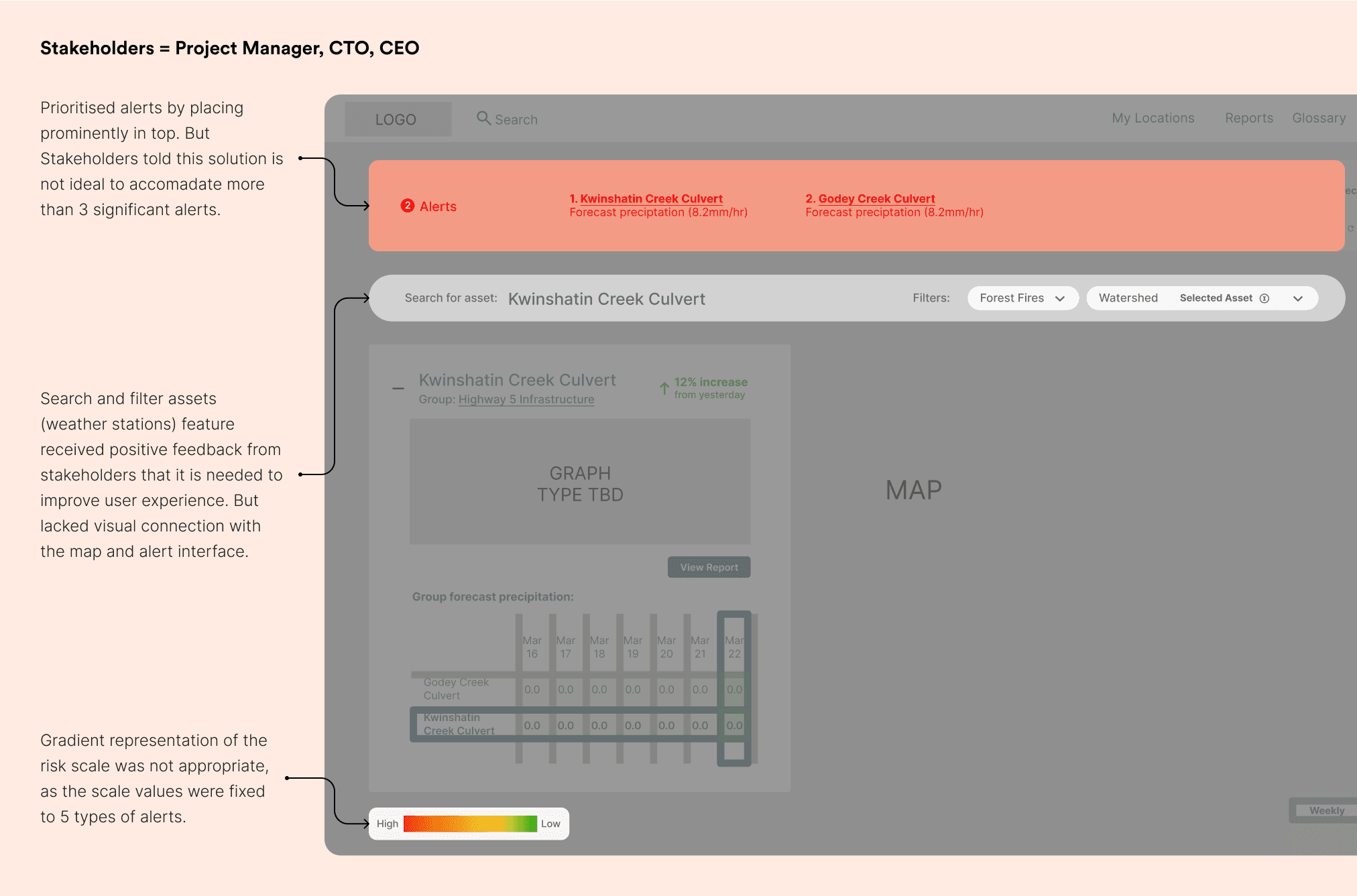
Task: Collapse the Kwinshatin Creek Culvert card
Action: (x=398, y=388)
